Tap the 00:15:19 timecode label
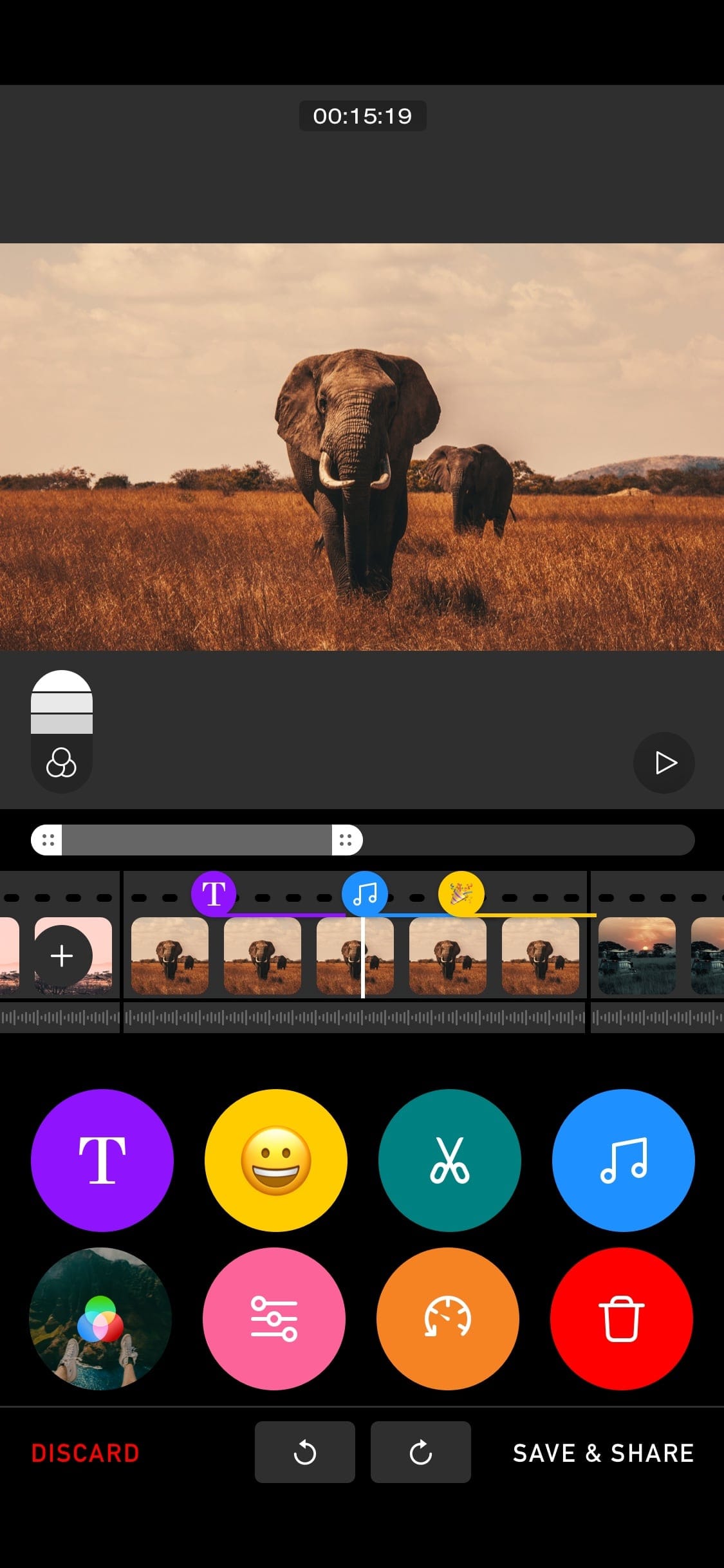 pos(362,116)
